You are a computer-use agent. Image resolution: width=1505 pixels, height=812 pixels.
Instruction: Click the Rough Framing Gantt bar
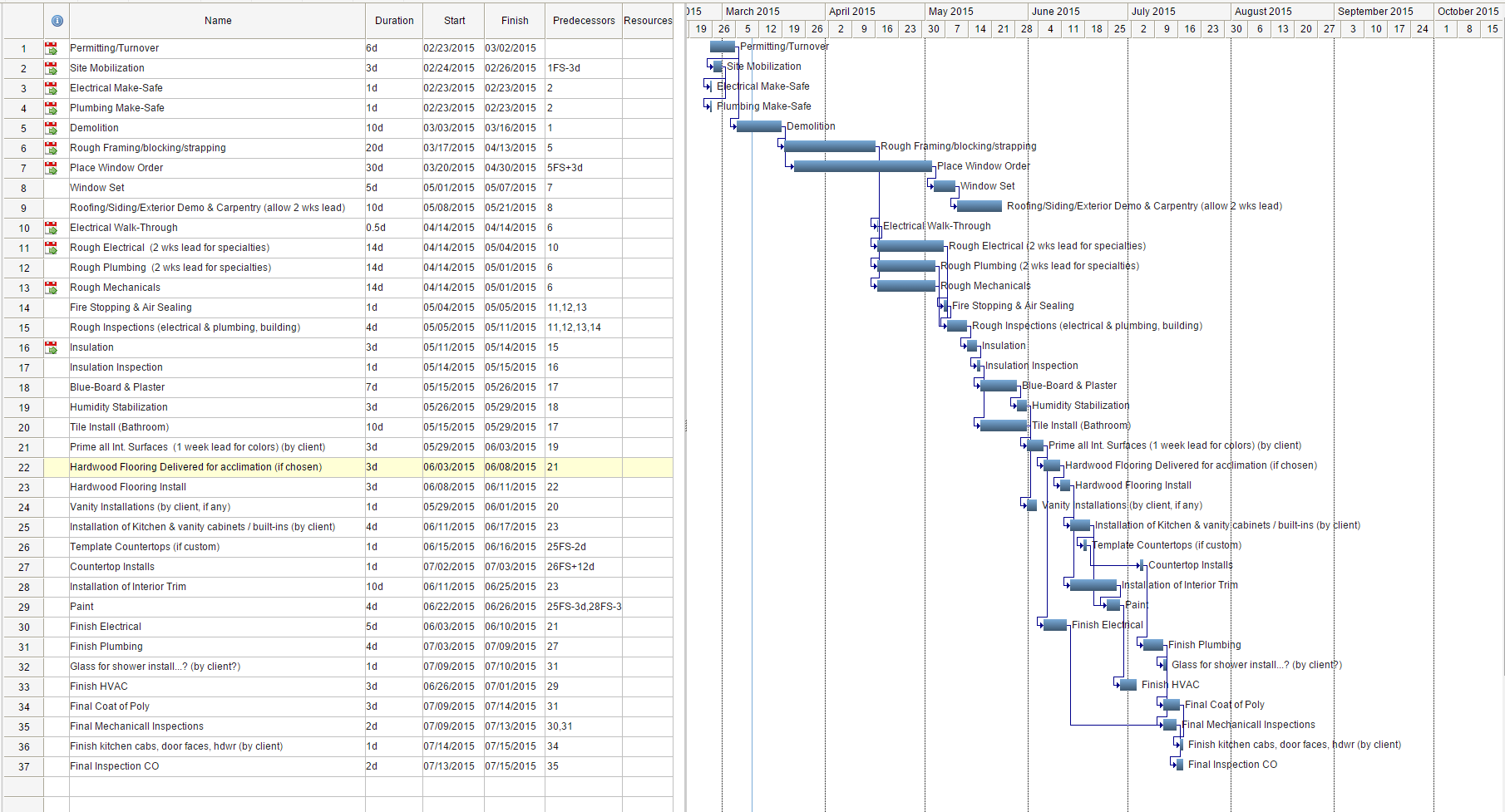pos(830,146)
